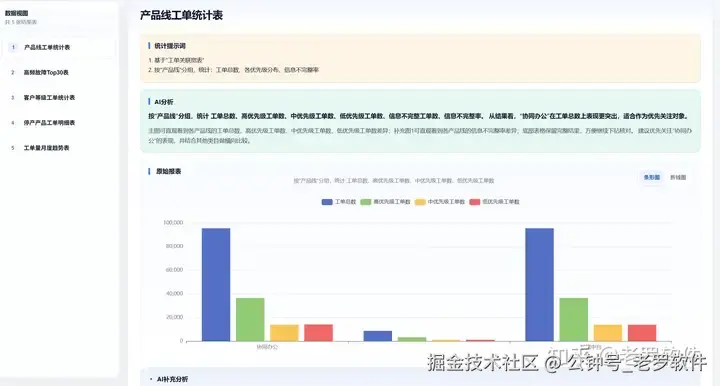Click the red bar in rightmost group
Image resolution: width=720 pixels, height=386 pixels.
point(642,333)
